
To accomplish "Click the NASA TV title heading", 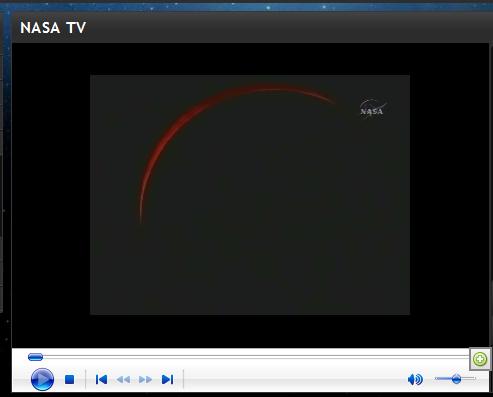I will [53, 28].
